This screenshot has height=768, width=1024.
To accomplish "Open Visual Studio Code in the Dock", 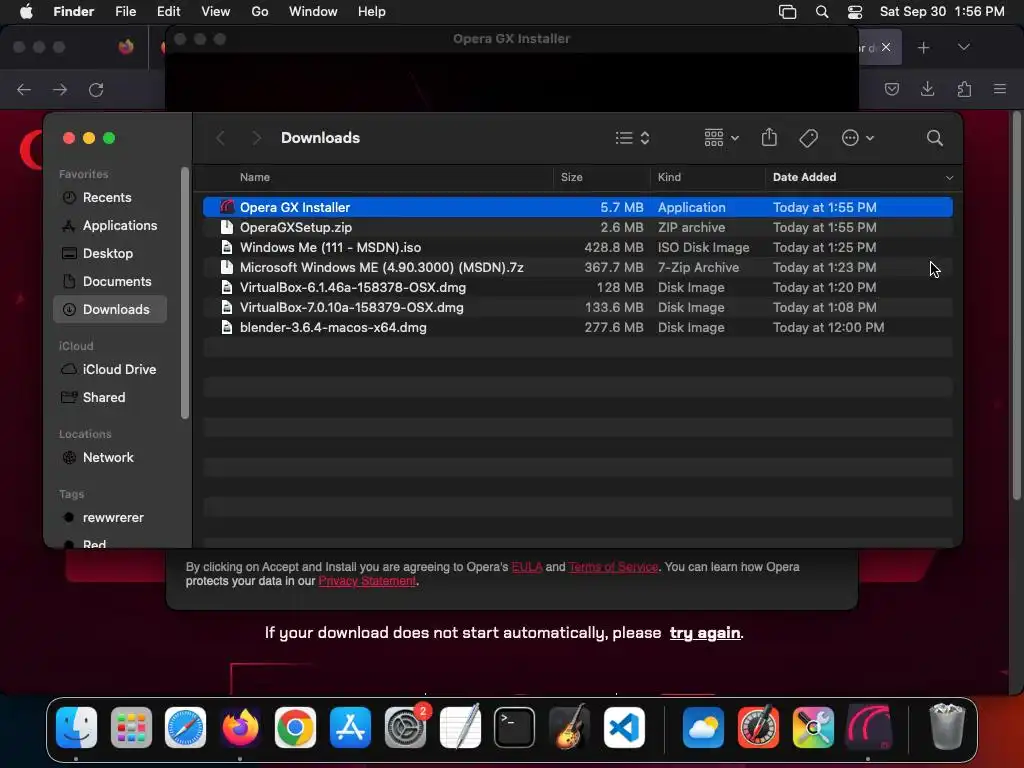I will click(x=624, y=727).
